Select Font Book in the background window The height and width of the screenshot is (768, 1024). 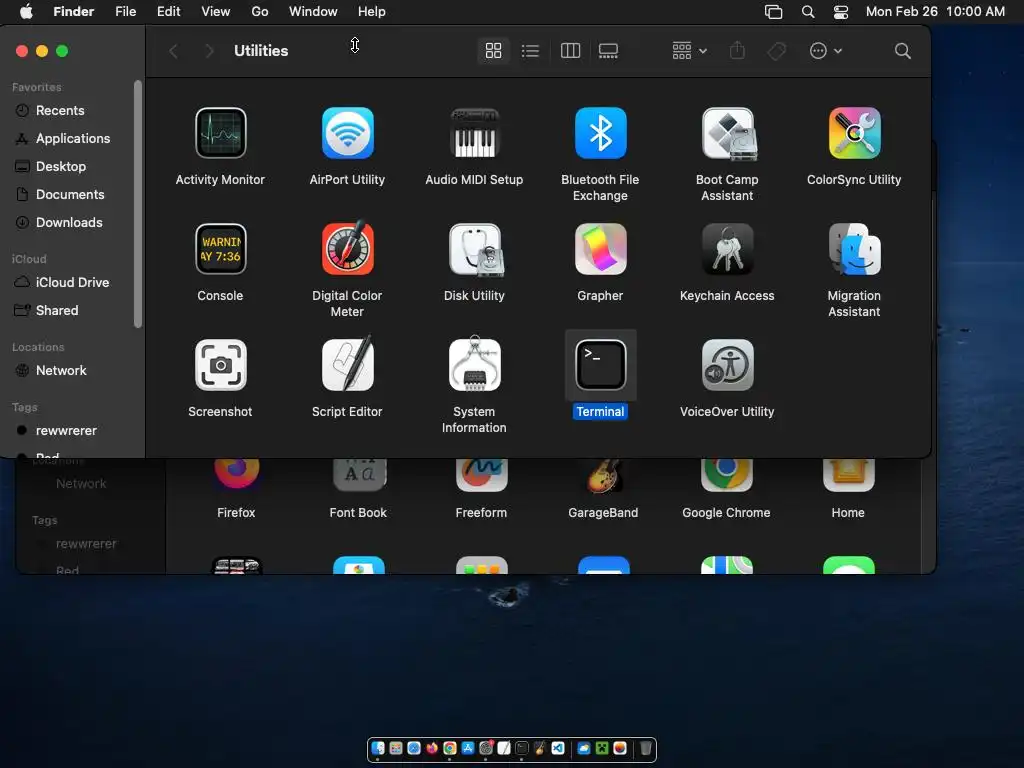[x=359, y=475]
